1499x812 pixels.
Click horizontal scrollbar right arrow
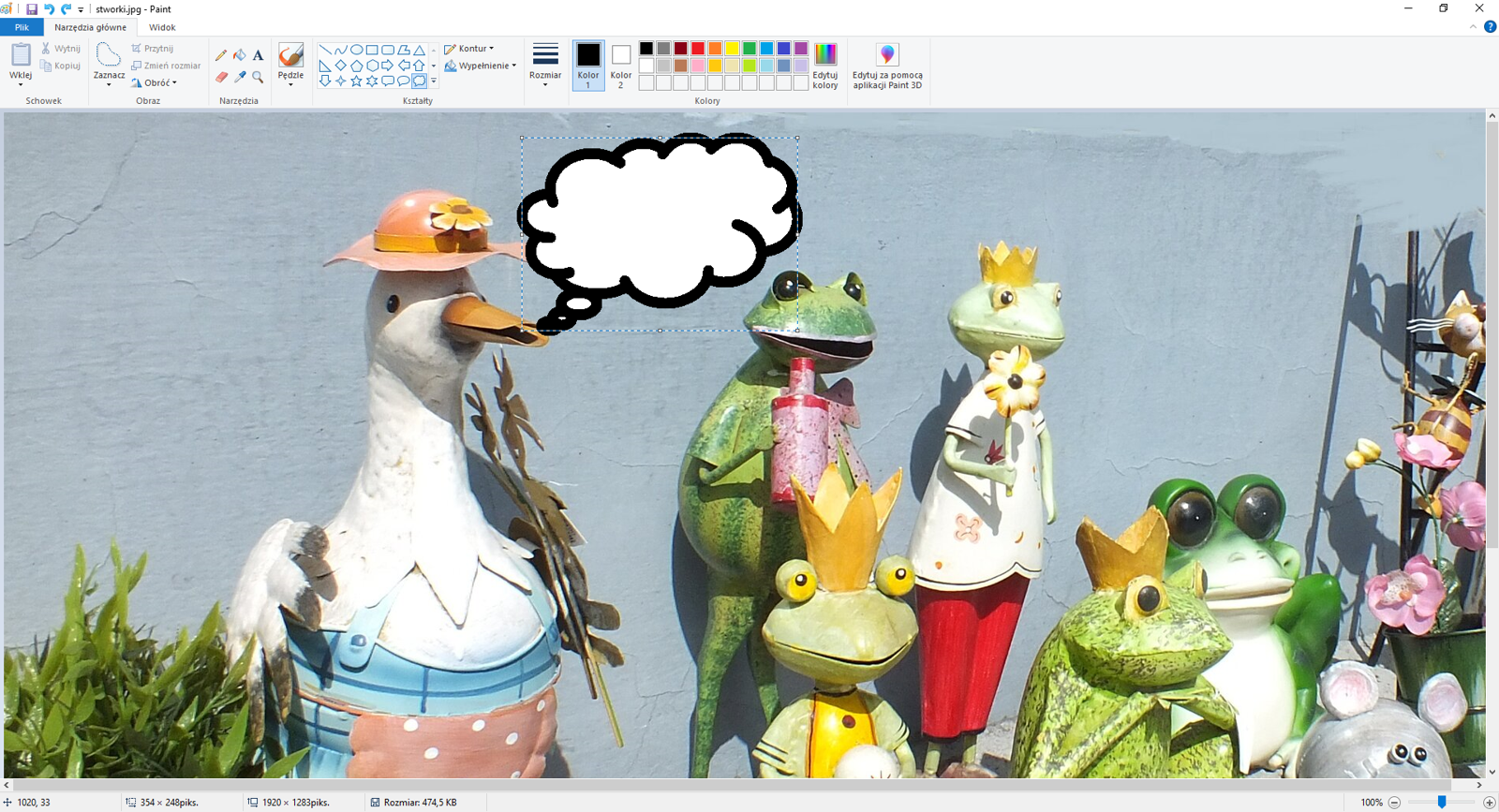pos(1479,785)
